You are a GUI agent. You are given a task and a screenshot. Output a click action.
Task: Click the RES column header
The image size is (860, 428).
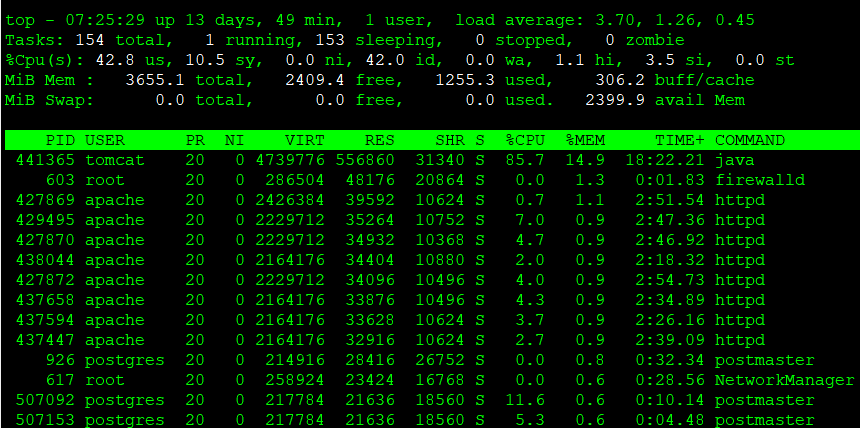[380, 140]
